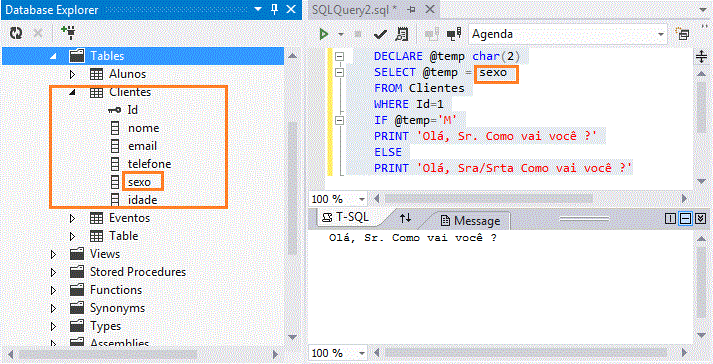Select the swap arrows icon in results tabs
713x364 pixels.
[x=405, y=218]
